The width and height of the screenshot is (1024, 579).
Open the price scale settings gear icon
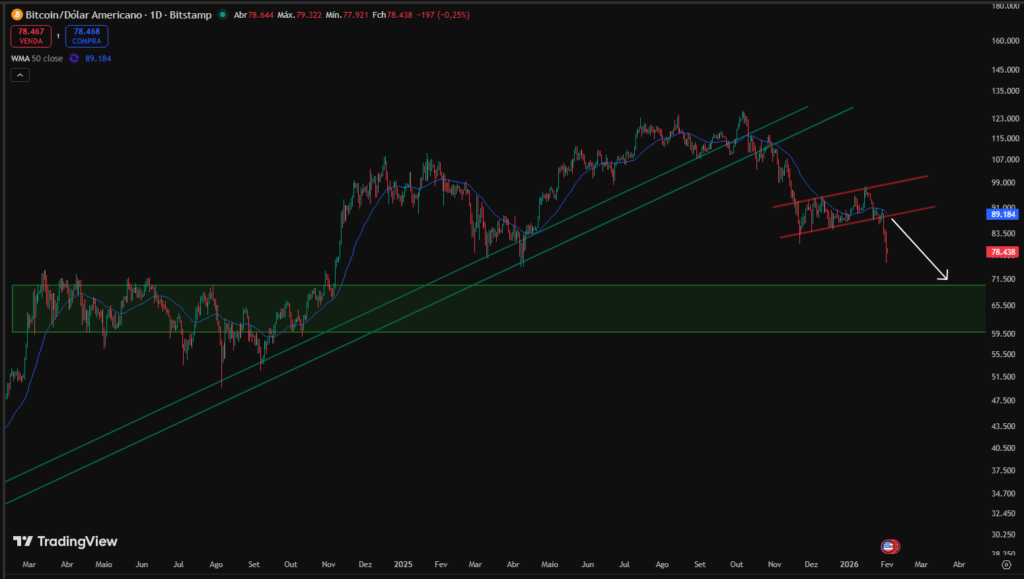(1006, 565)
